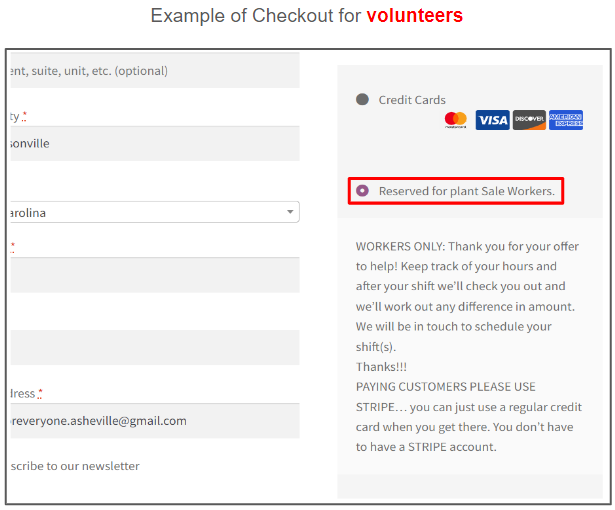Viewport: 615px width, 510px height.
Task: Select Reserved for plant Sale Workers radio
Action: tap(362, 191)
